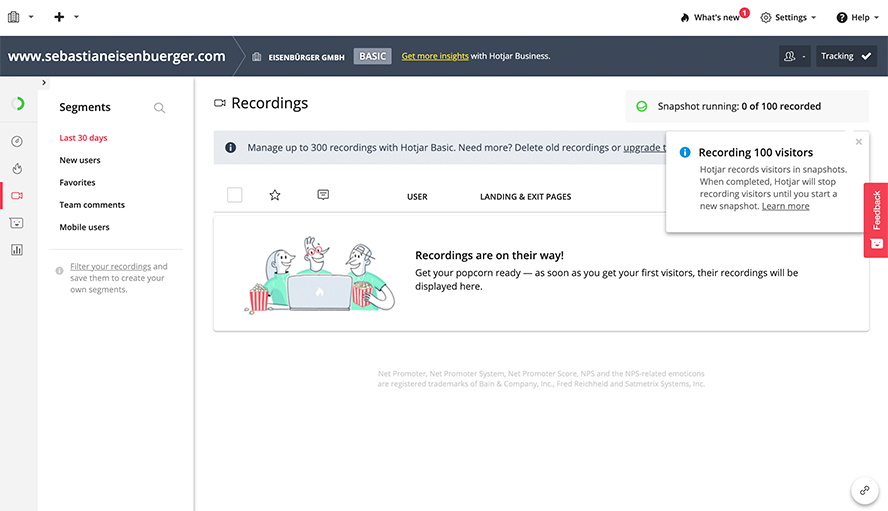
Task: Open the organizations building icon menu
Action: point(14,17)
